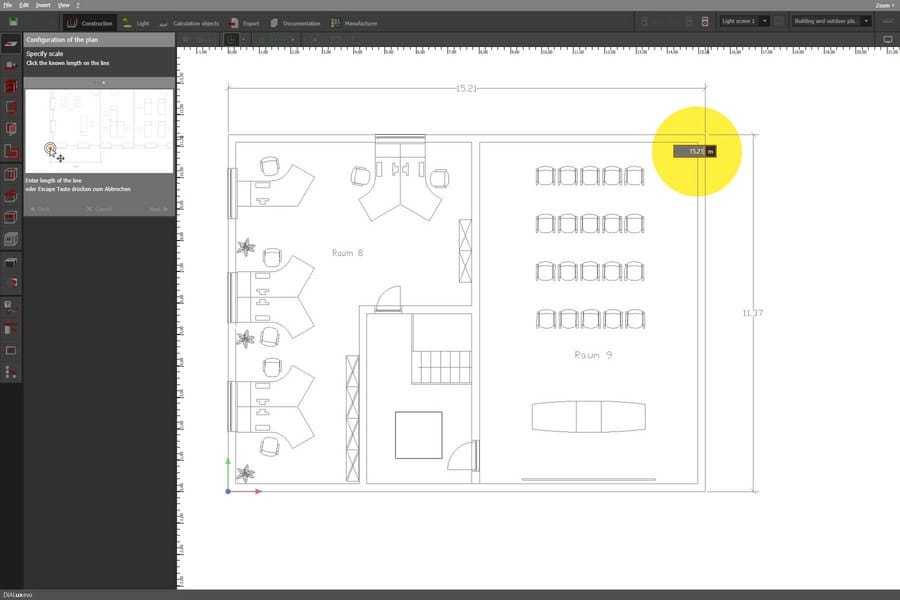The width and height of the screenshot is (900, 600).
Task: Open the File menu
Action: [x=7, y=5]
